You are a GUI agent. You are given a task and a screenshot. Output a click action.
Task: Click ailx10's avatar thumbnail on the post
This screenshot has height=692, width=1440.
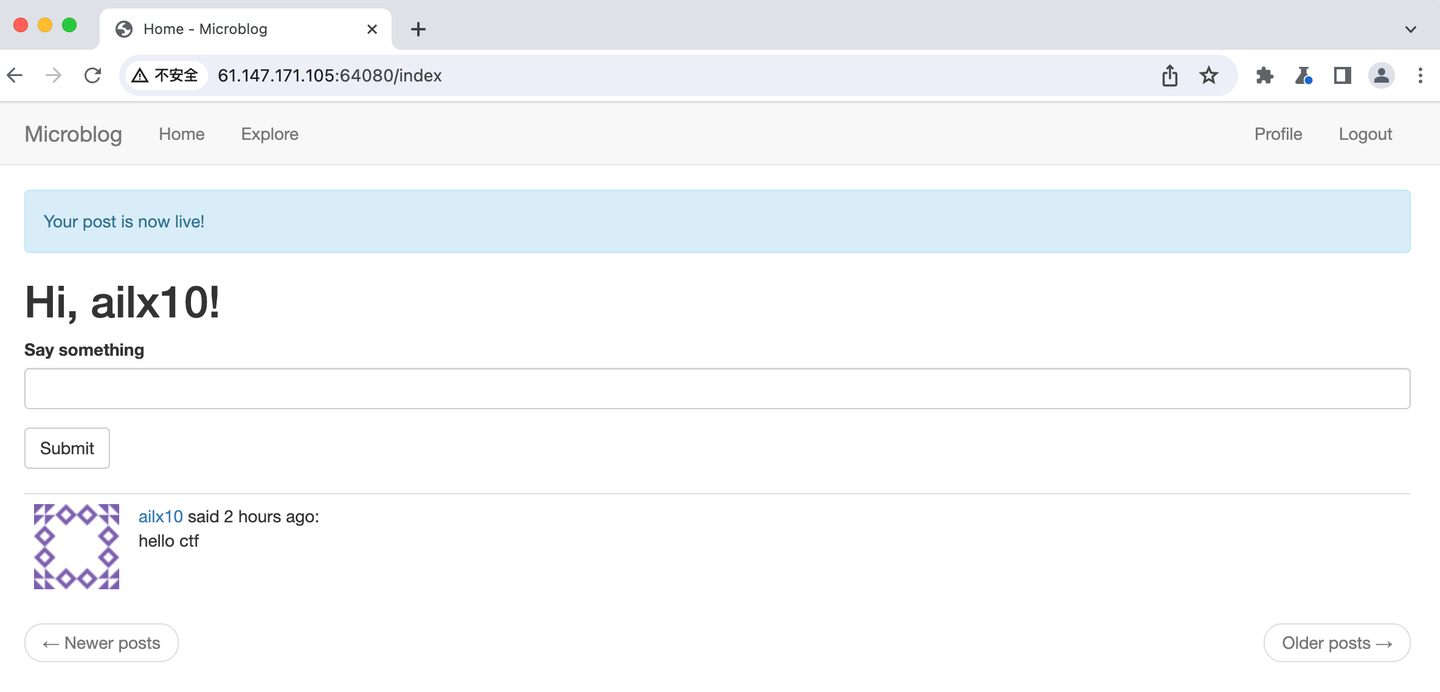tap(76, 546)
